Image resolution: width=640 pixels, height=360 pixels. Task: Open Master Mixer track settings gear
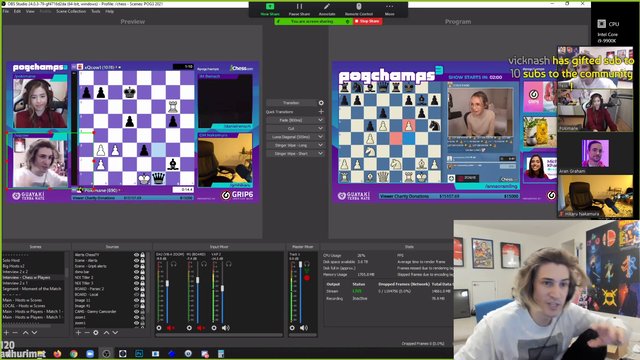(x=292, y=328)
